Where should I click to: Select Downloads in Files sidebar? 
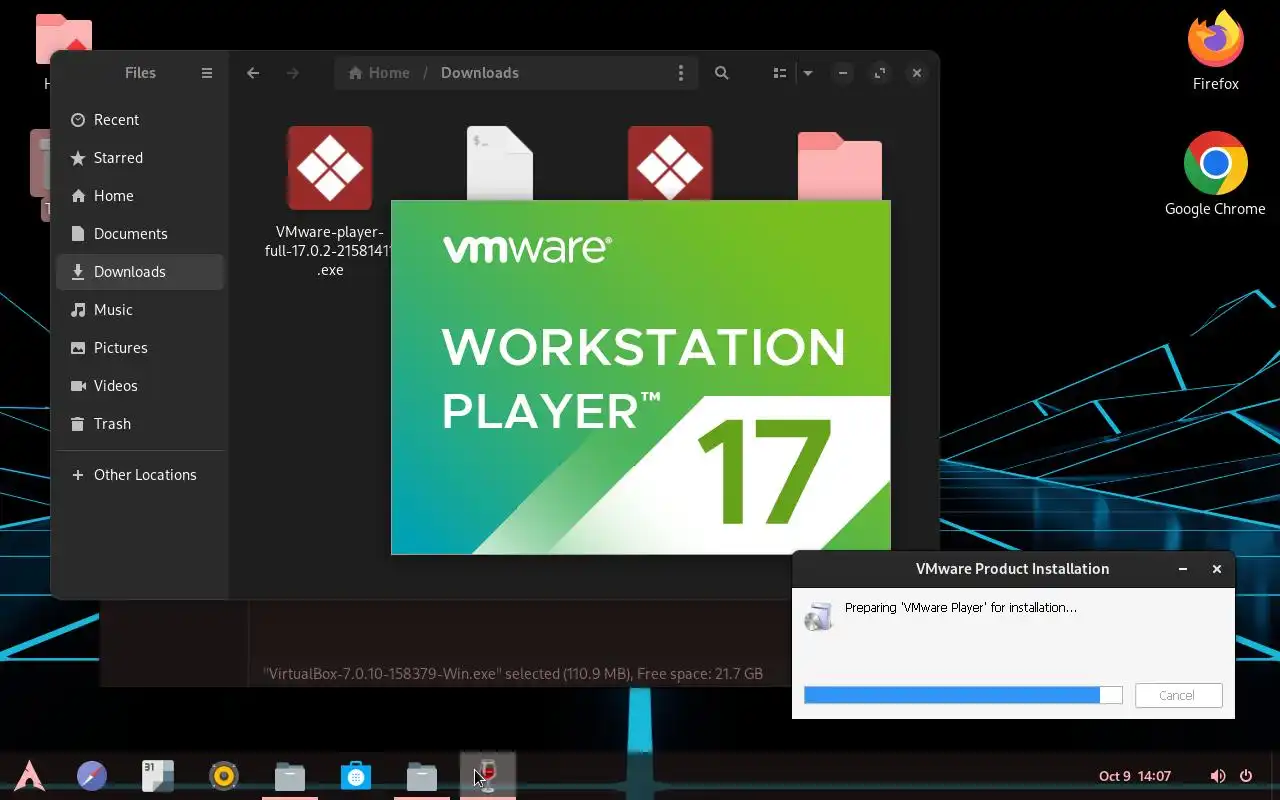coord(140,272)
